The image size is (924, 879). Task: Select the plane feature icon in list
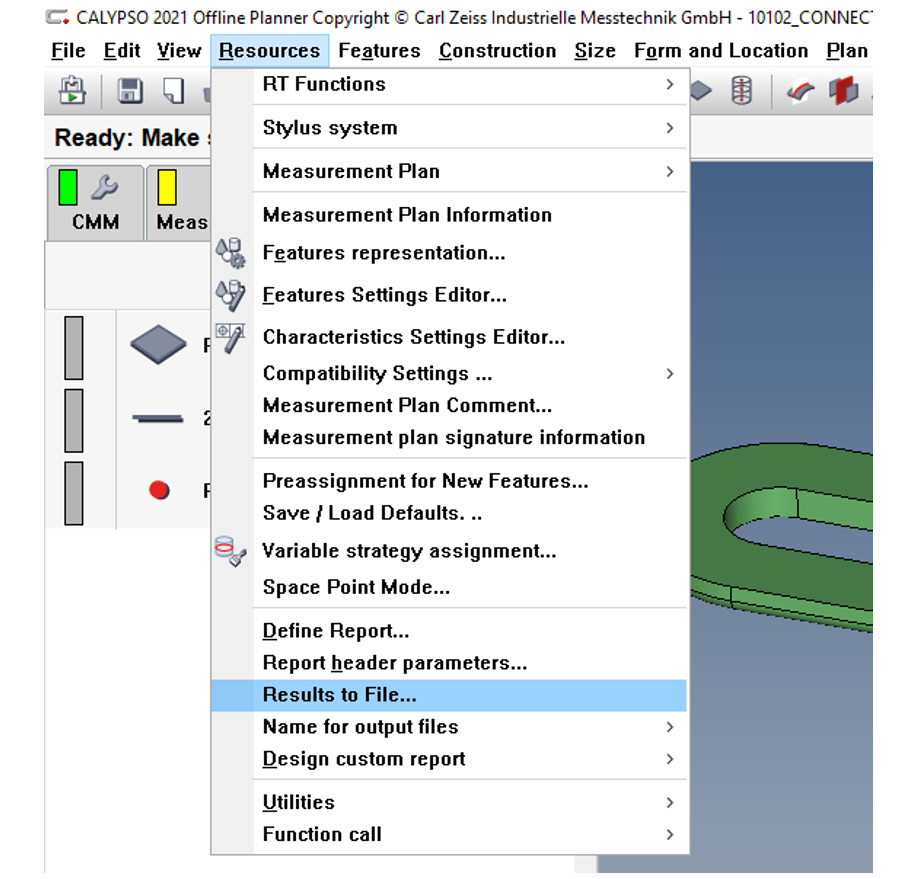[x=158, y=345]
